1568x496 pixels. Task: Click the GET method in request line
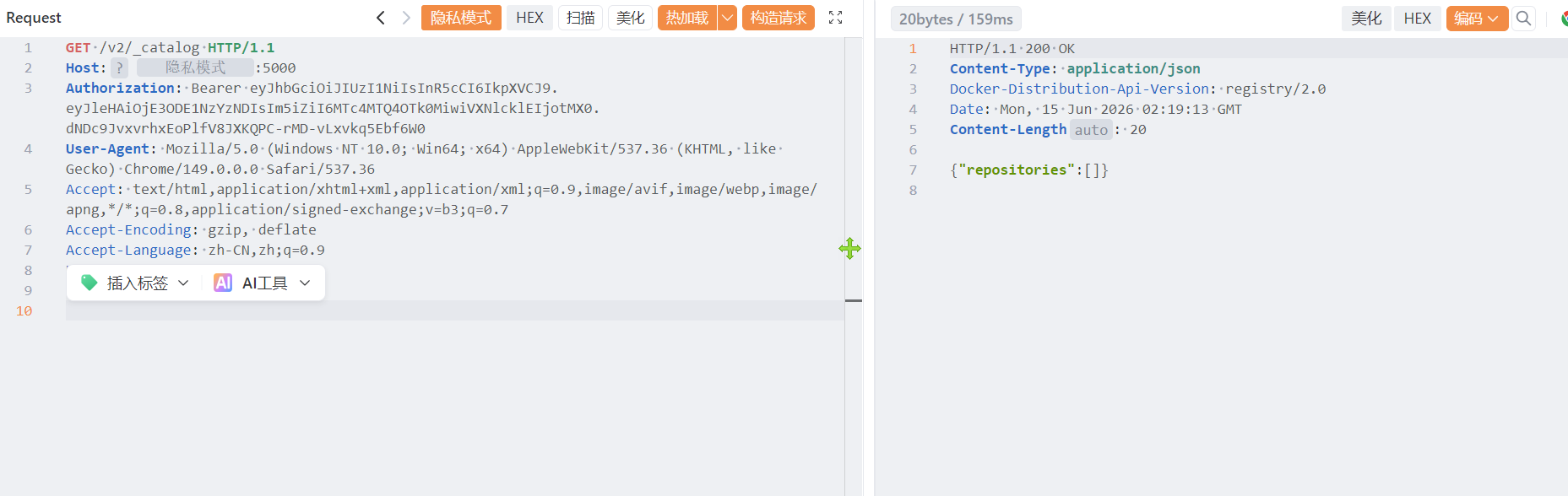(x=78, y=48)
